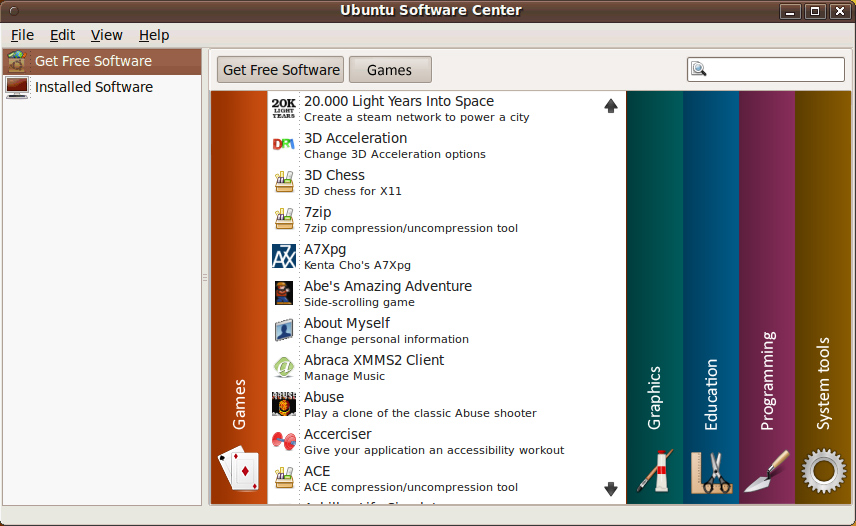Click "Change 3D Acceleration options" description
The width and height of the screenshot is (856, 526).
395,154
